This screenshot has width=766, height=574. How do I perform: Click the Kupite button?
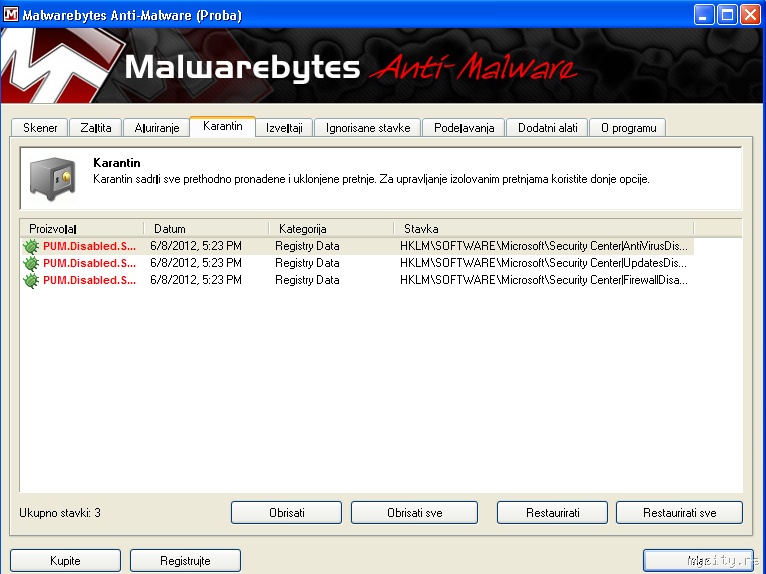pyautogui.click(x=65, y=560)
